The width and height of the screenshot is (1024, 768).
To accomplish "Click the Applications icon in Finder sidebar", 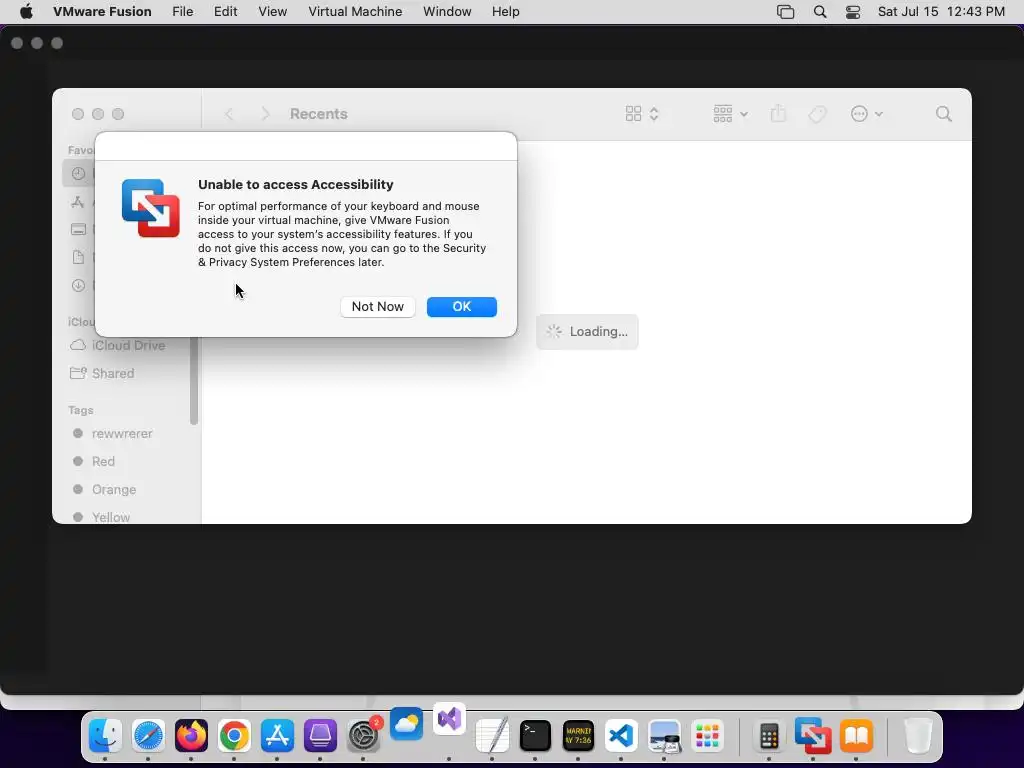I will (78, 202).
